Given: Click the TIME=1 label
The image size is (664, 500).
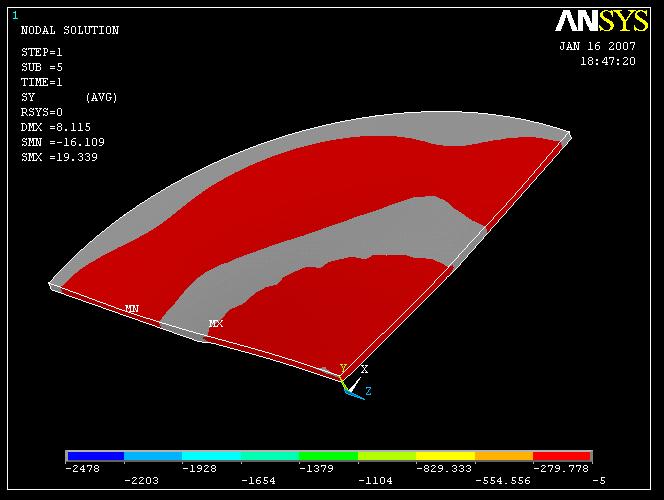Looking at the screenshot, I should [42, 82].
